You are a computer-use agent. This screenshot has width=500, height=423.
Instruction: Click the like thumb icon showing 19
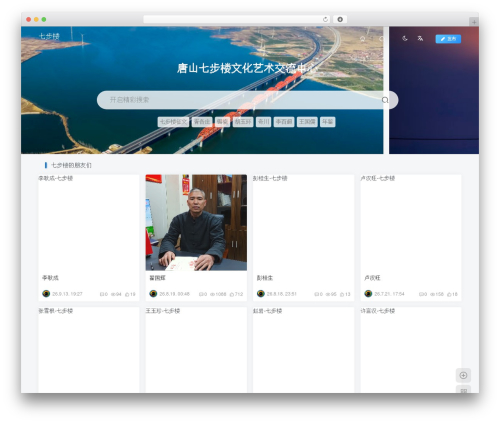(x=127, y=294)
